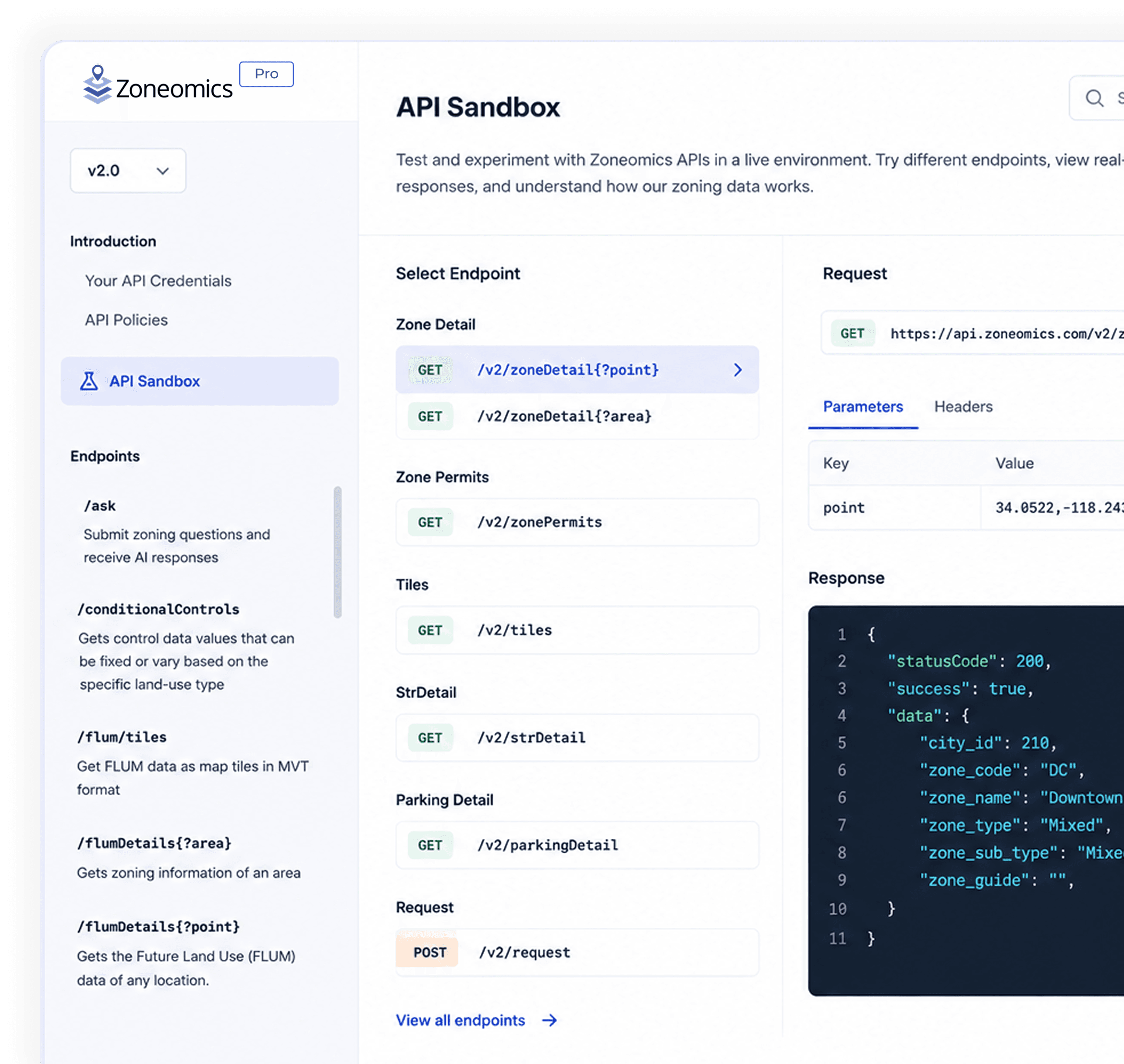Click the Key column header
1124x1064 pixels.
tap(836, 463)
